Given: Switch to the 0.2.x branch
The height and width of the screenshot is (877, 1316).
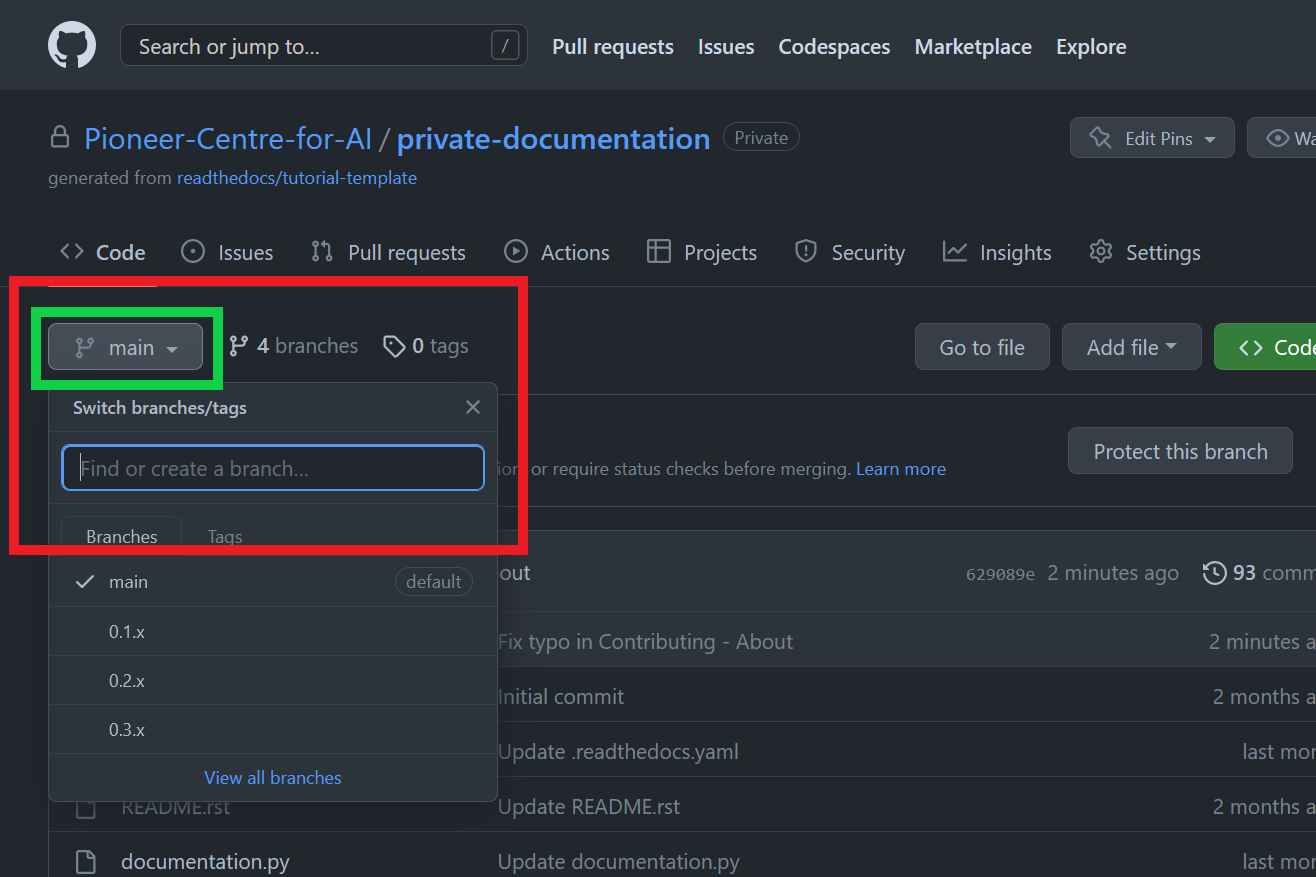Looking at the screenshot, I should click(x=273, y=680).
